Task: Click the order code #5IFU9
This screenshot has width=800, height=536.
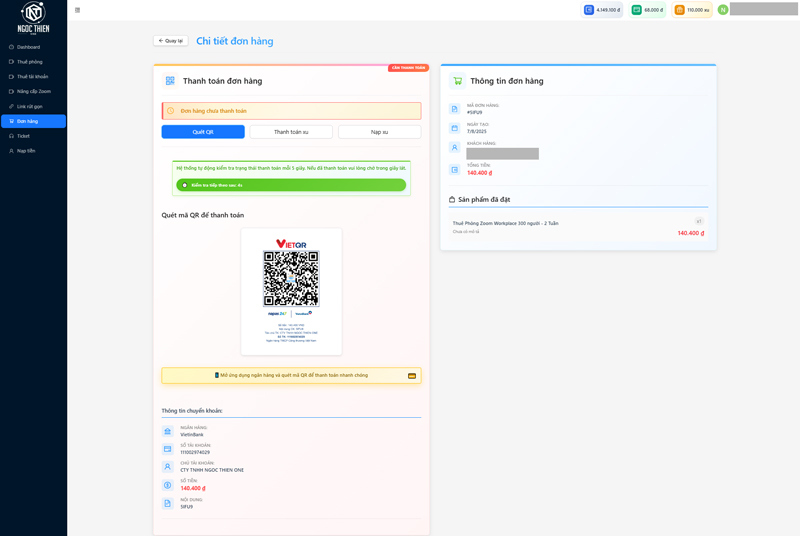Action: 474,112
